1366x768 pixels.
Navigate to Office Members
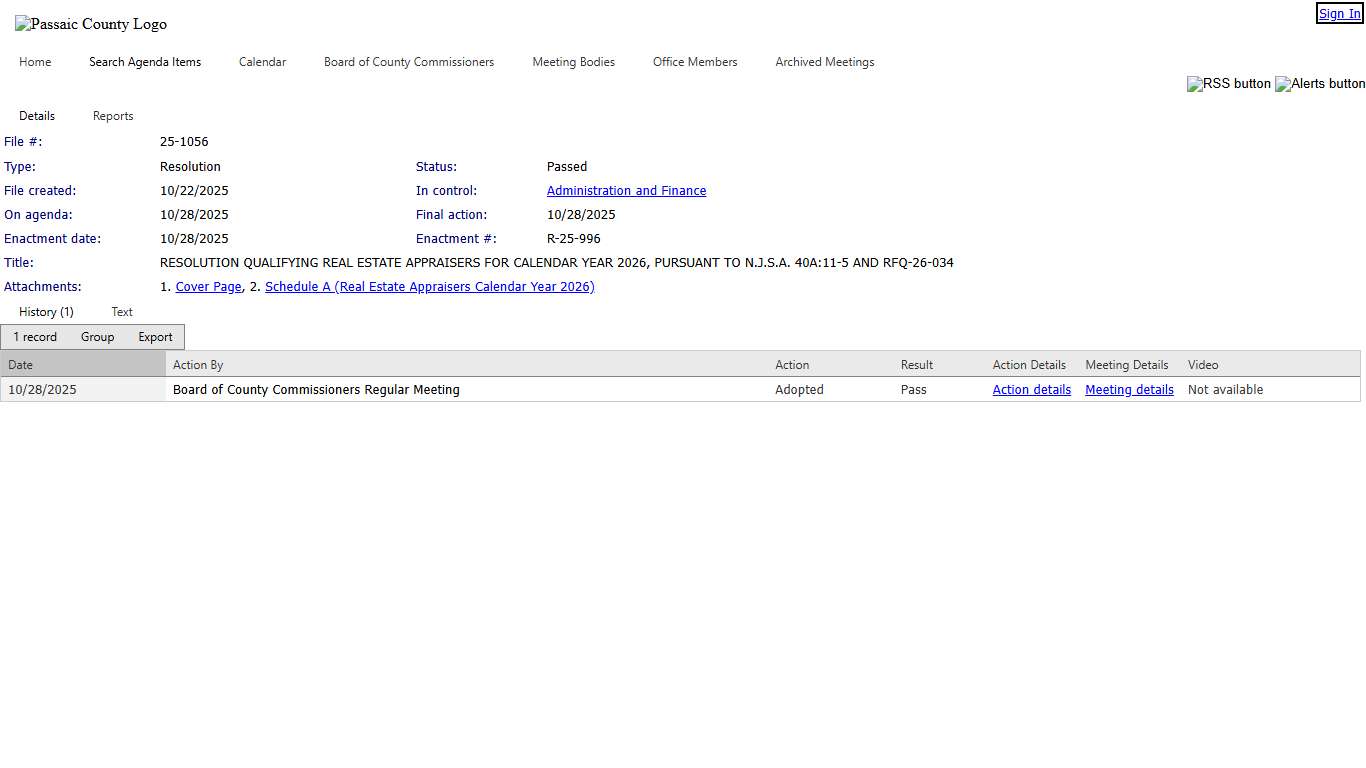tap(695, 62)
